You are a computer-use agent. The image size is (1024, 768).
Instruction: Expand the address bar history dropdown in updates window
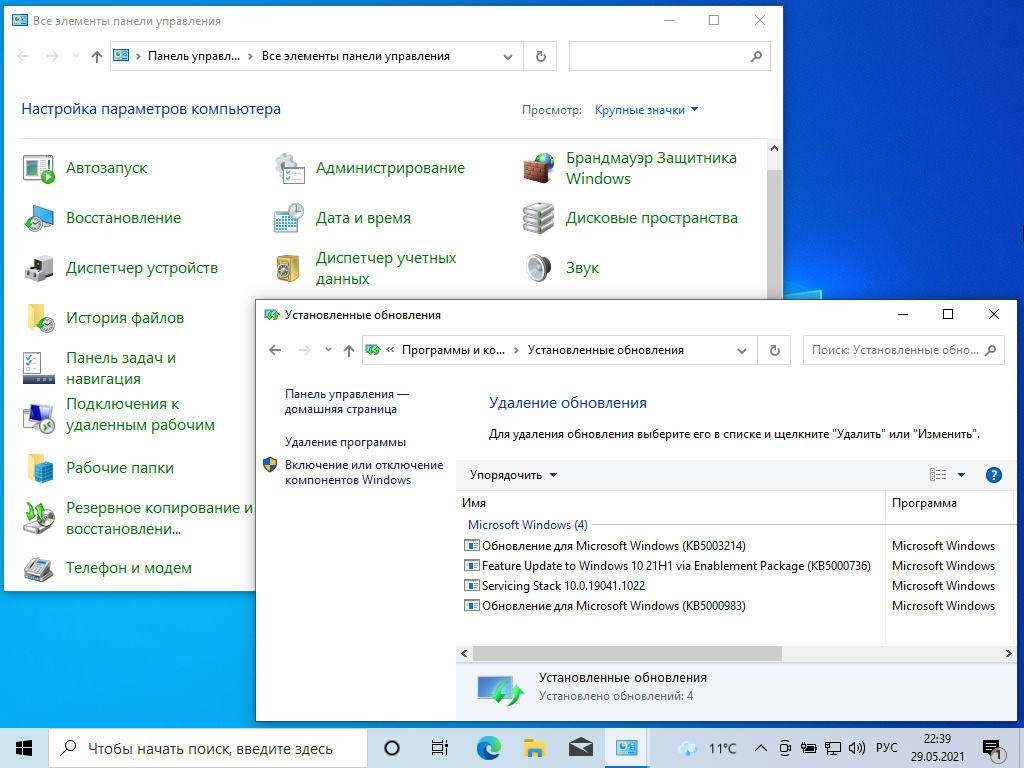pos(741,351)
